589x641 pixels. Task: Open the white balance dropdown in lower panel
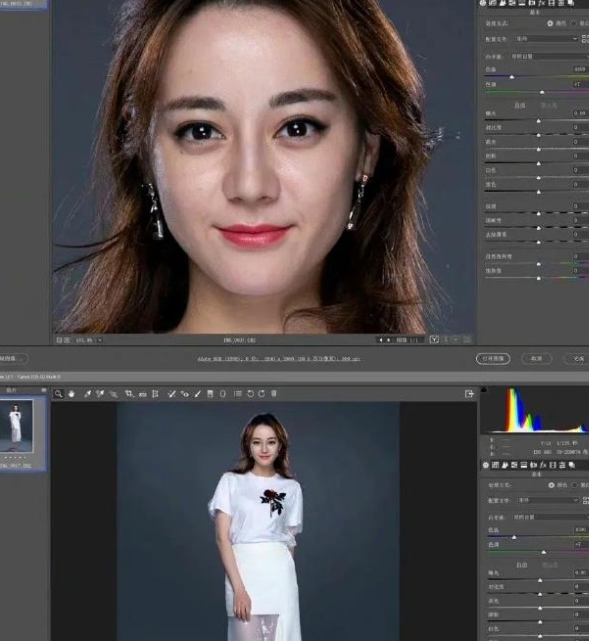point(550,517)
